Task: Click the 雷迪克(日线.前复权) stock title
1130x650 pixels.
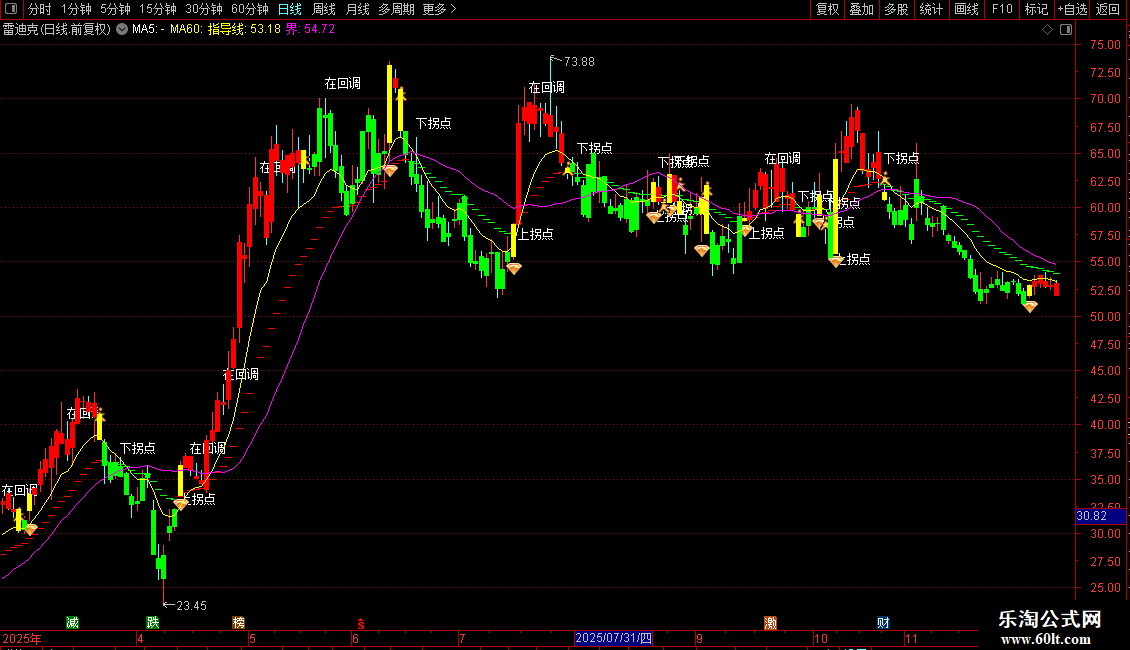Action: (x=57, y=29)
